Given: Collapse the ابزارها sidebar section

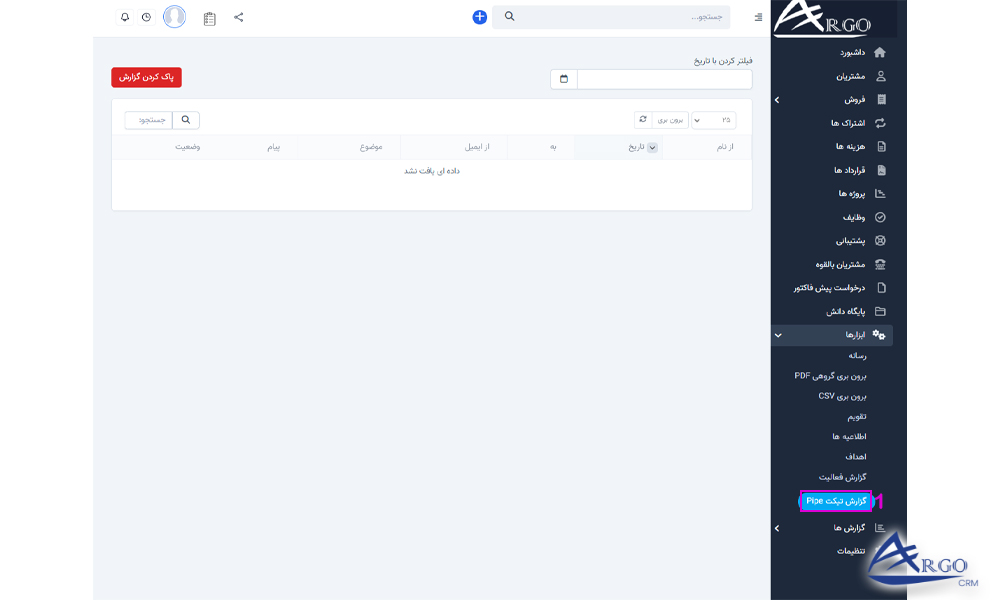Looking at the screenshot, I should pyautogui.click(x=778, y=335).
